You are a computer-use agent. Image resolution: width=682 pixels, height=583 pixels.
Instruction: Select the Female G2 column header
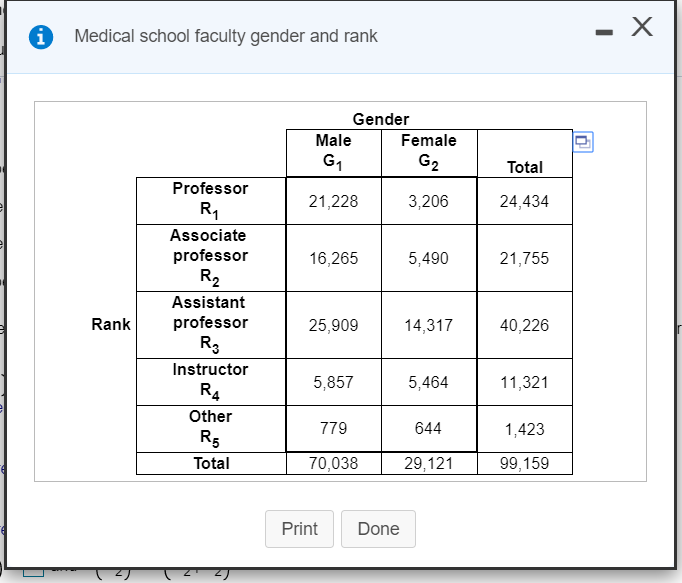click(x=429, y=153)
